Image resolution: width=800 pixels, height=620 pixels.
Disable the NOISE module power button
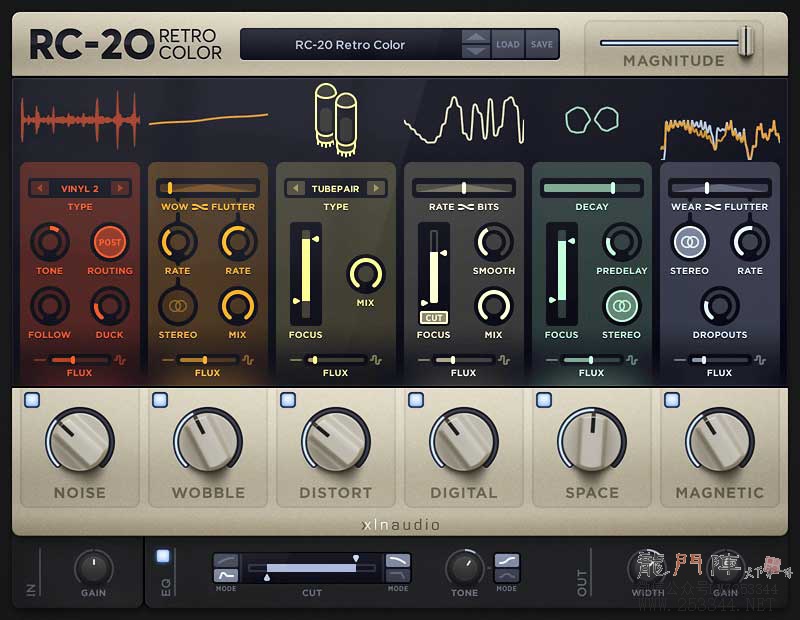click(32, 400)
